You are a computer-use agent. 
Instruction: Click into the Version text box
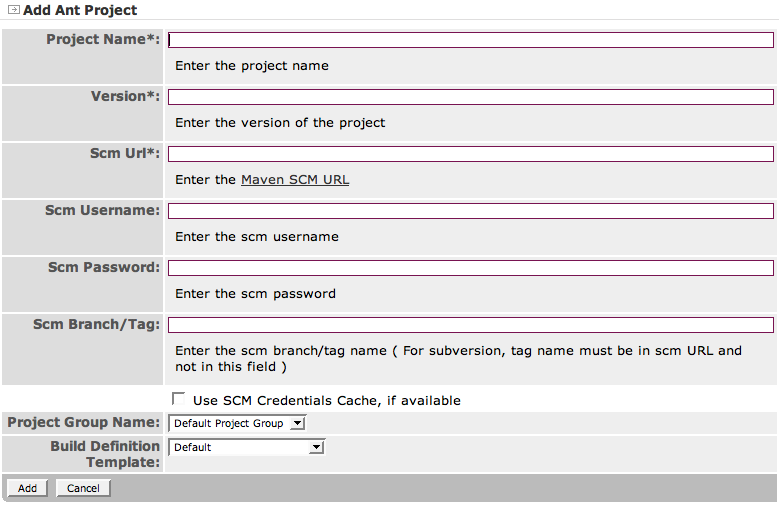click(470, 97)
